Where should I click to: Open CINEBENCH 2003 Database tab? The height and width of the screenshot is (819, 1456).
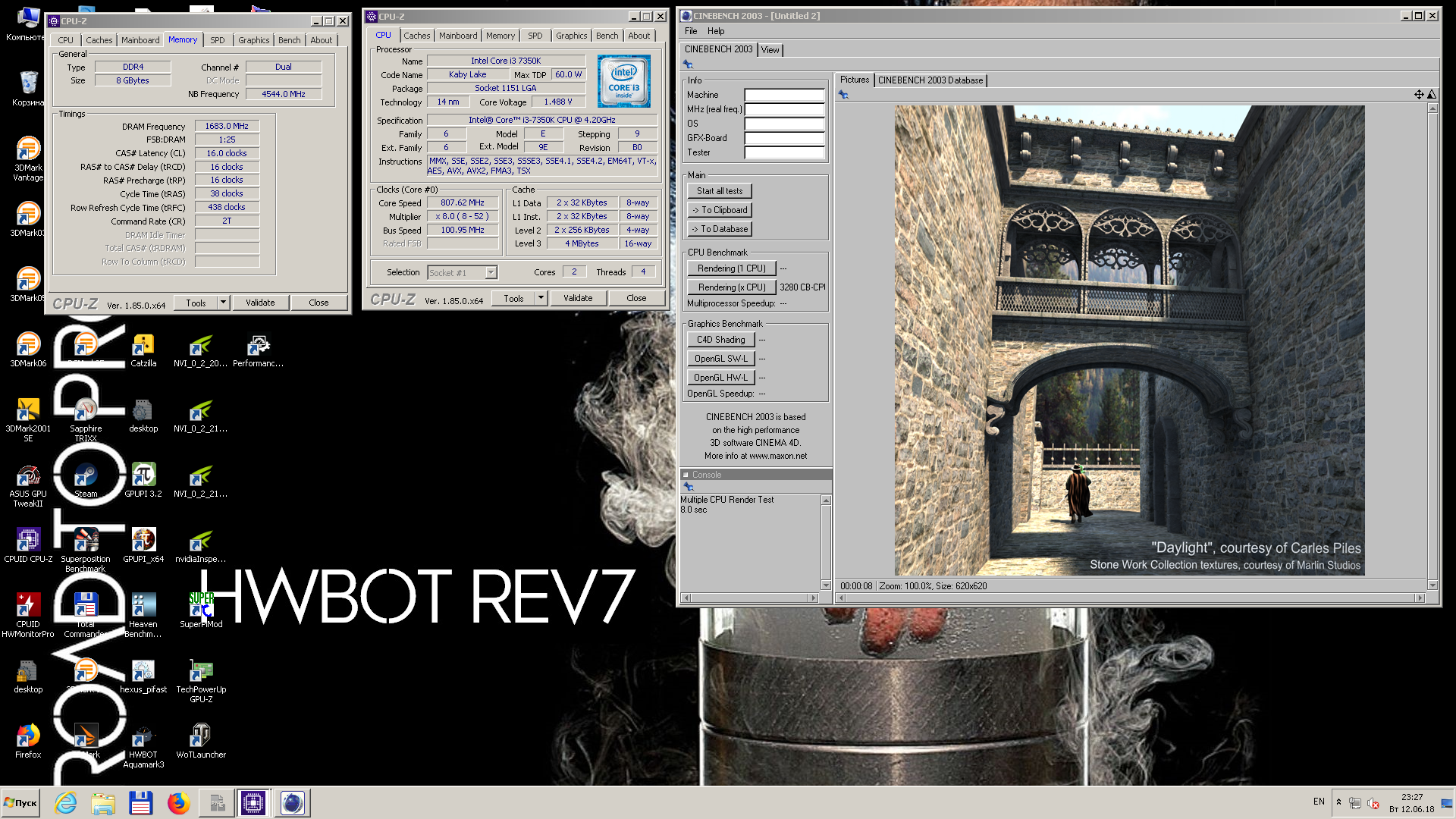[x=930, y=80]
